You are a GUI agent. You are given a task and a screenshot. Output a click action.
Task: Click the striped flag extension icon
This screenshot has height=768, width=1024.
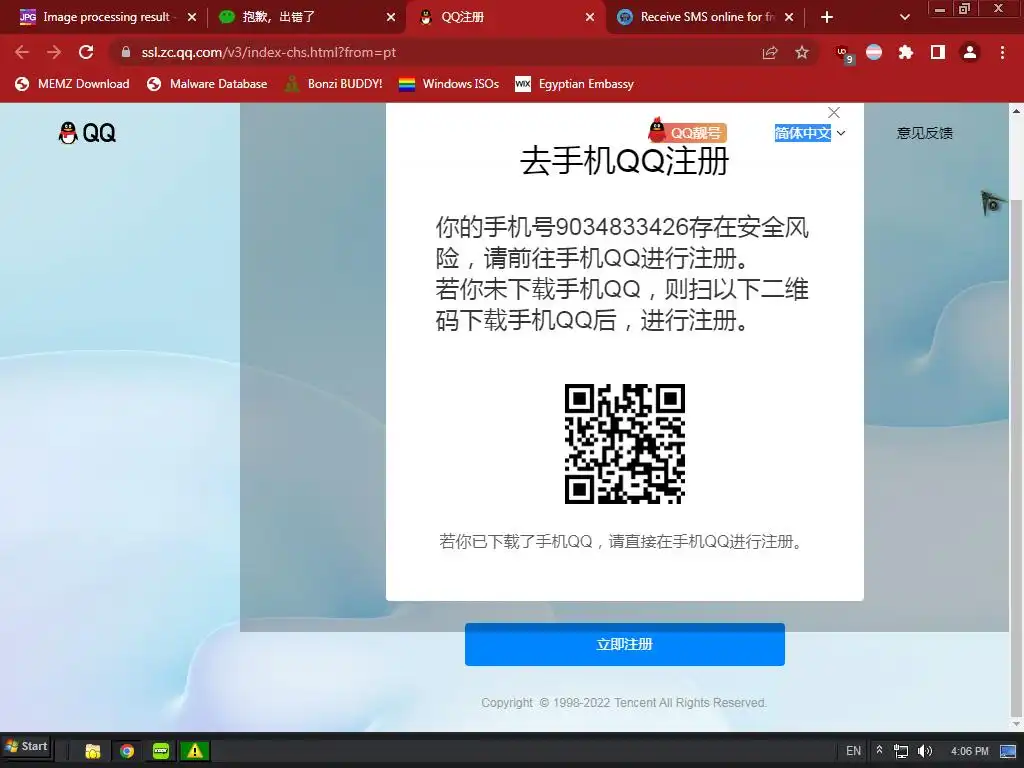874,52
